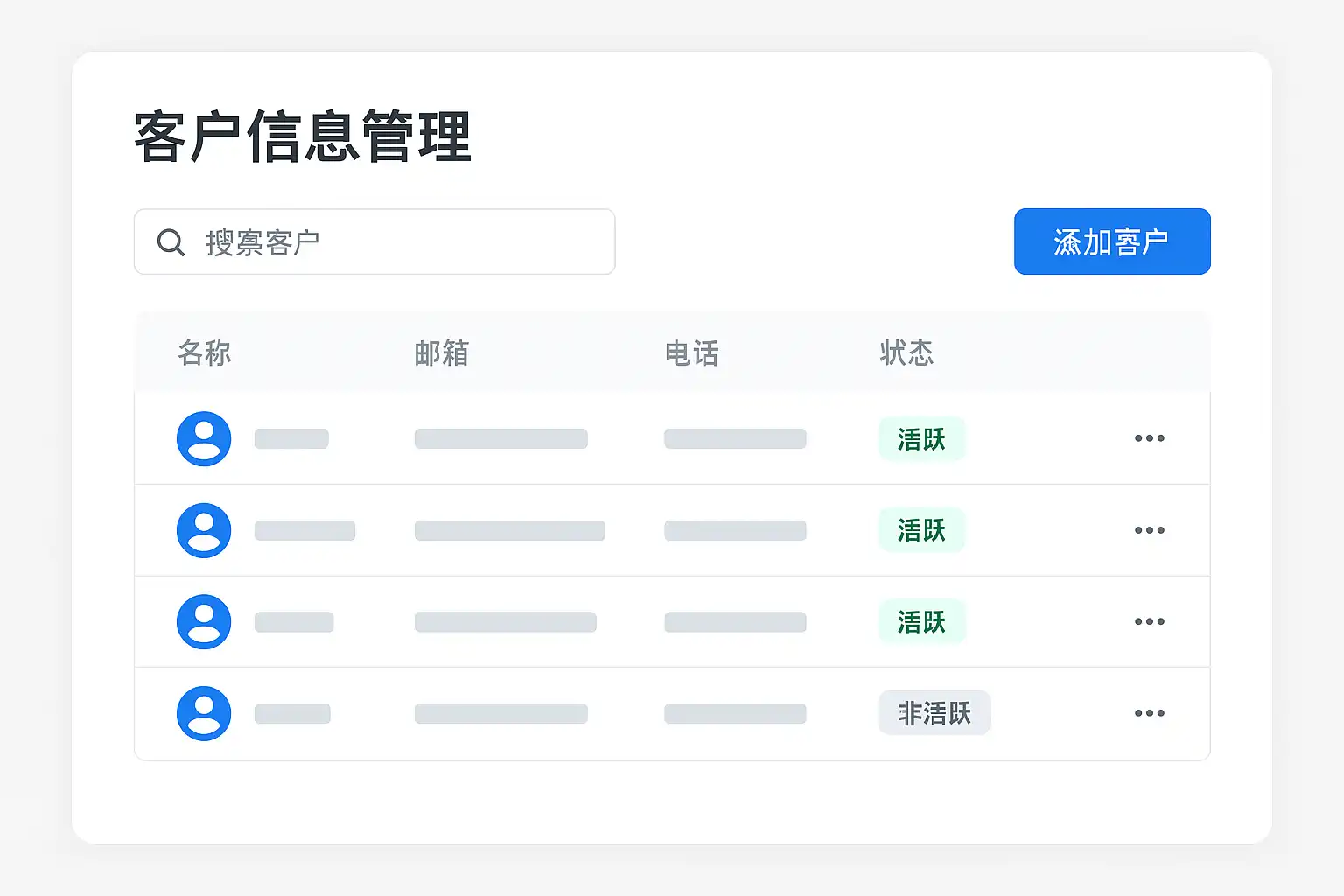
Task: Open the third row three-dot menu
Action: click(x=1149, y=621)
